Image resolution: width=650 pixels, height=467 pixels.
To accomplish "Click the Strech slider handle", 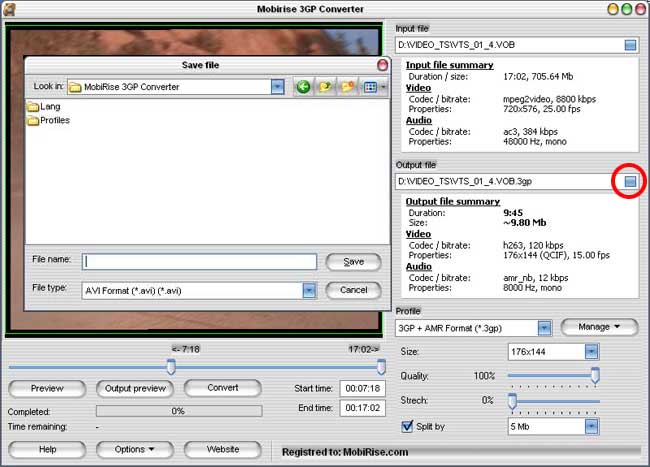I will [x=512, y=401].
